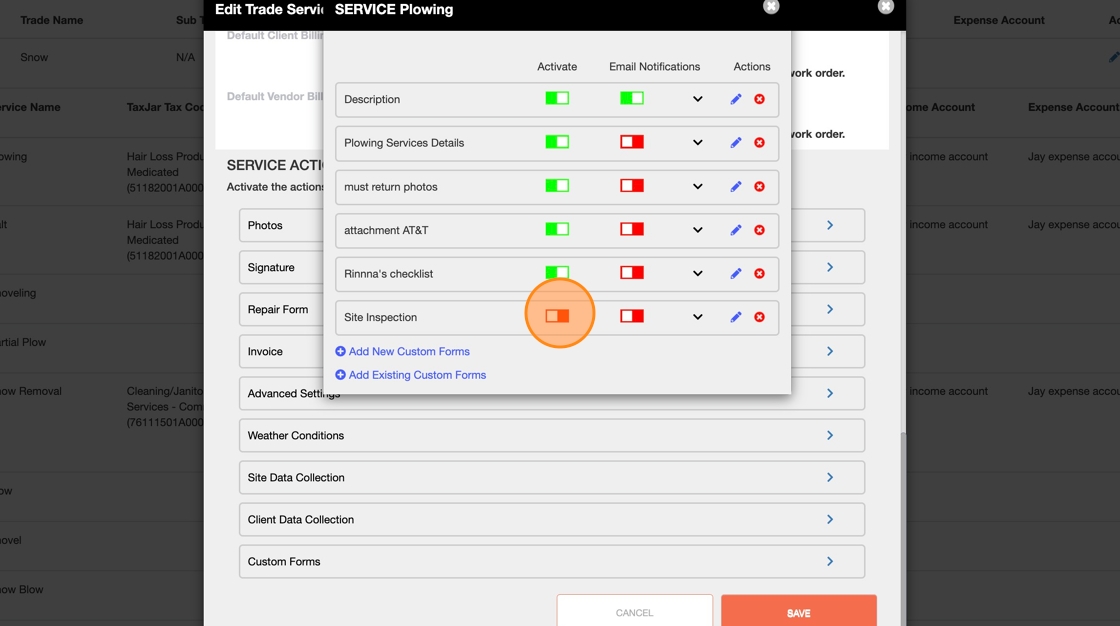Click pencil icon for must return photos
Image resolution: width=1120 pixels, height=626 pixels.
[736, 187]
